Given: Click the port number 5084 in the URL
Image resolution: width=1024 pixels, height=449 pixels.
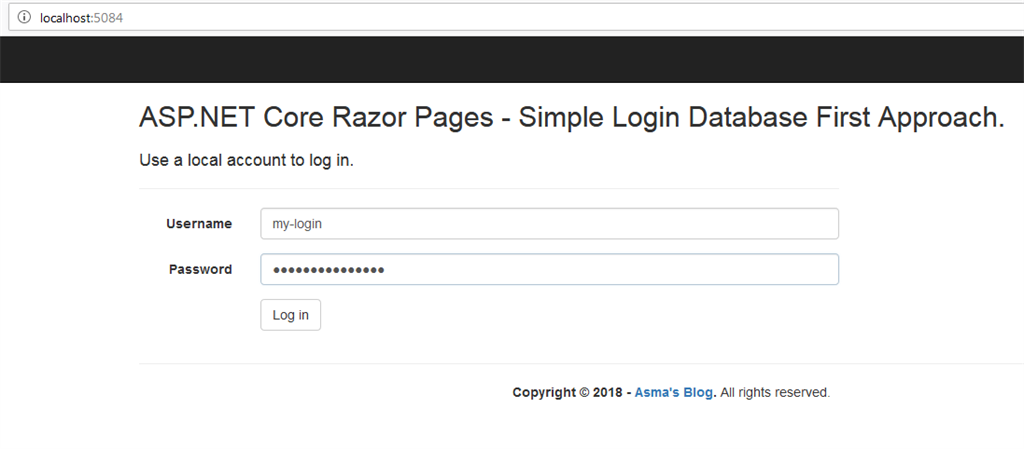Looking at the screenshot, I should tap(108, 18).
